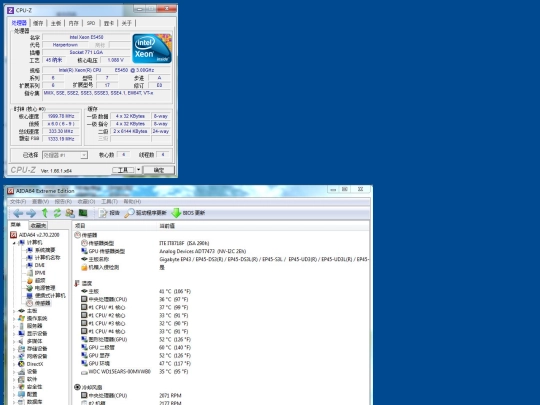Expand the 主板 tree node
Screen dimensions: 540x405
14,311
